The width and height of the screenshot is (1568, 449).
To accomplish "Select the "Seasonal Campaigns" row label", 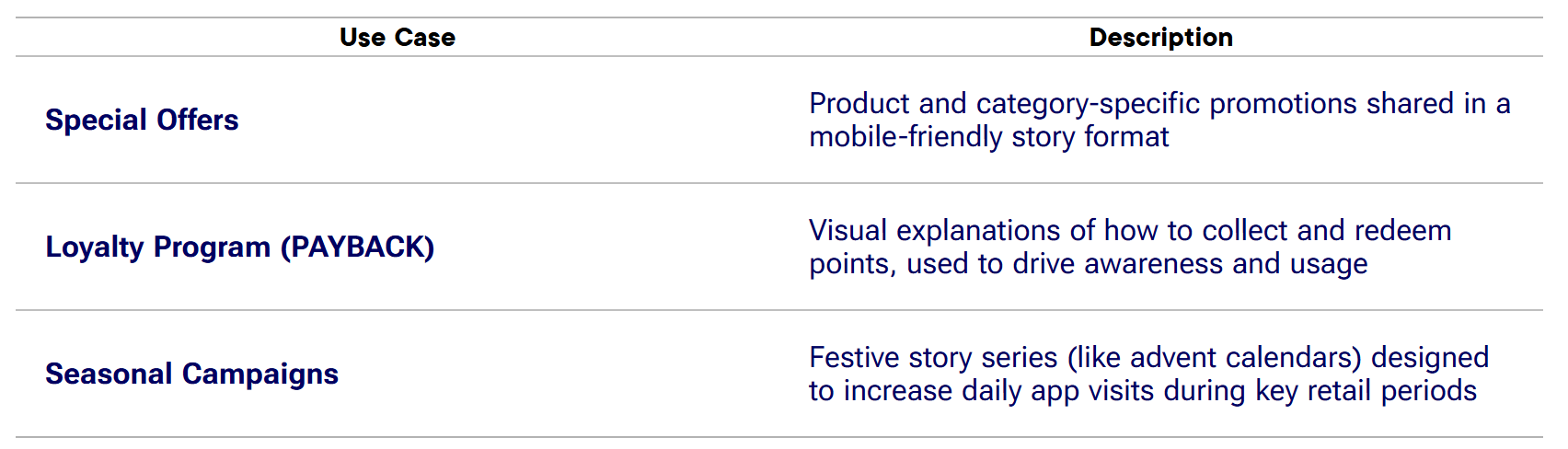I will [191, 374].
